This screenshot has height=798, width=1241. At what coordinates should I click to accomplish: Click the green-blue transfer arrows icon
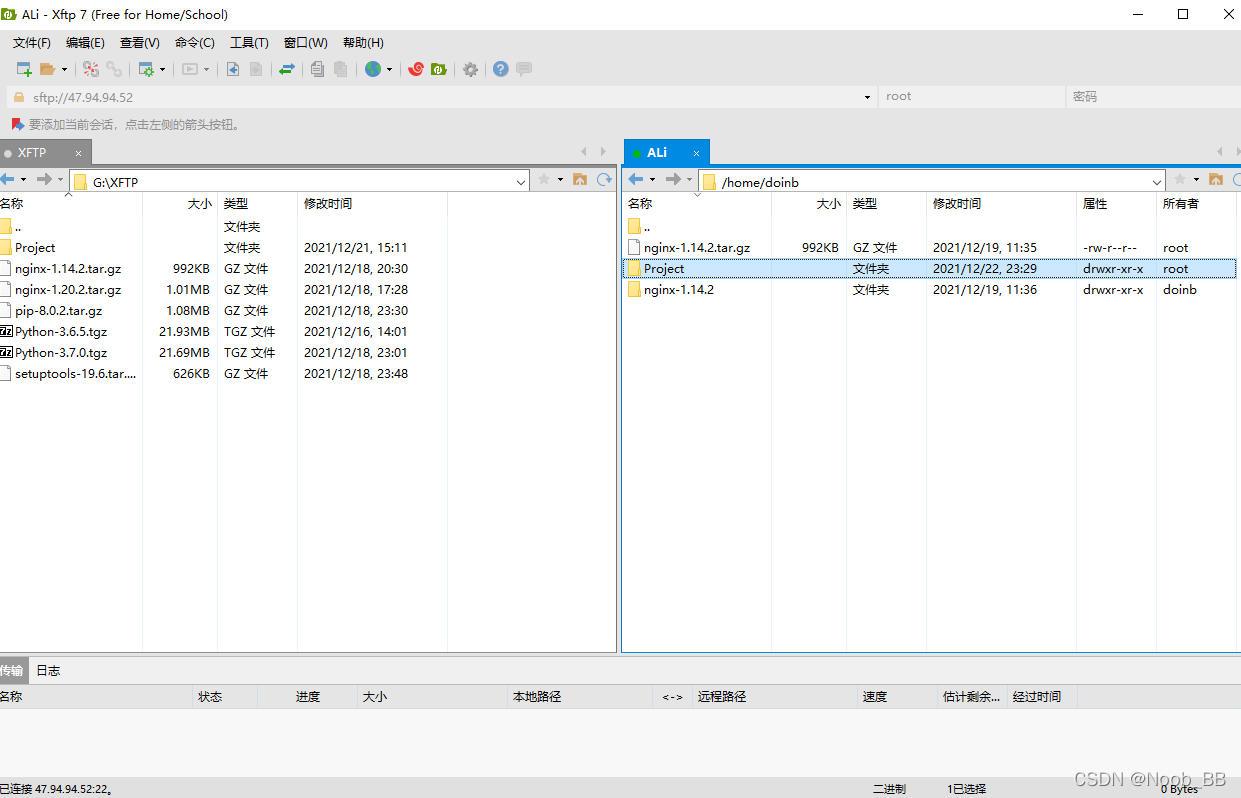pos(287,69)
